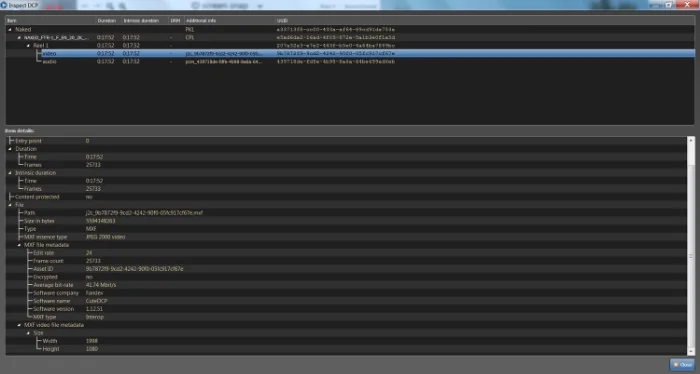
Task: Click the UUID column header
Action: click(485, 21)
